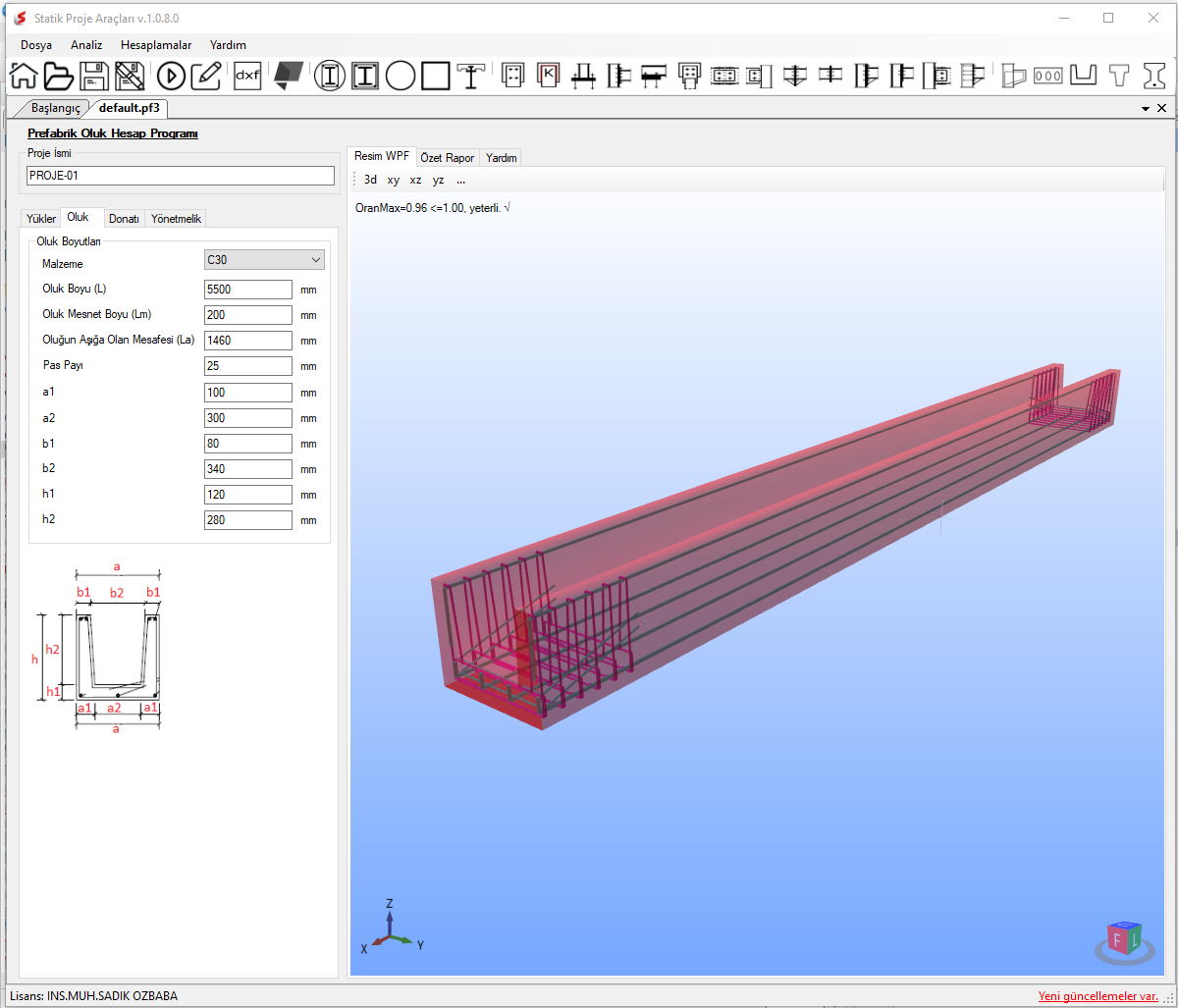Click the 'Prefabrik Oluk Hesap Programı' heading
The width and height of the screenshot is (1178, 1008).
coord(113,133)
